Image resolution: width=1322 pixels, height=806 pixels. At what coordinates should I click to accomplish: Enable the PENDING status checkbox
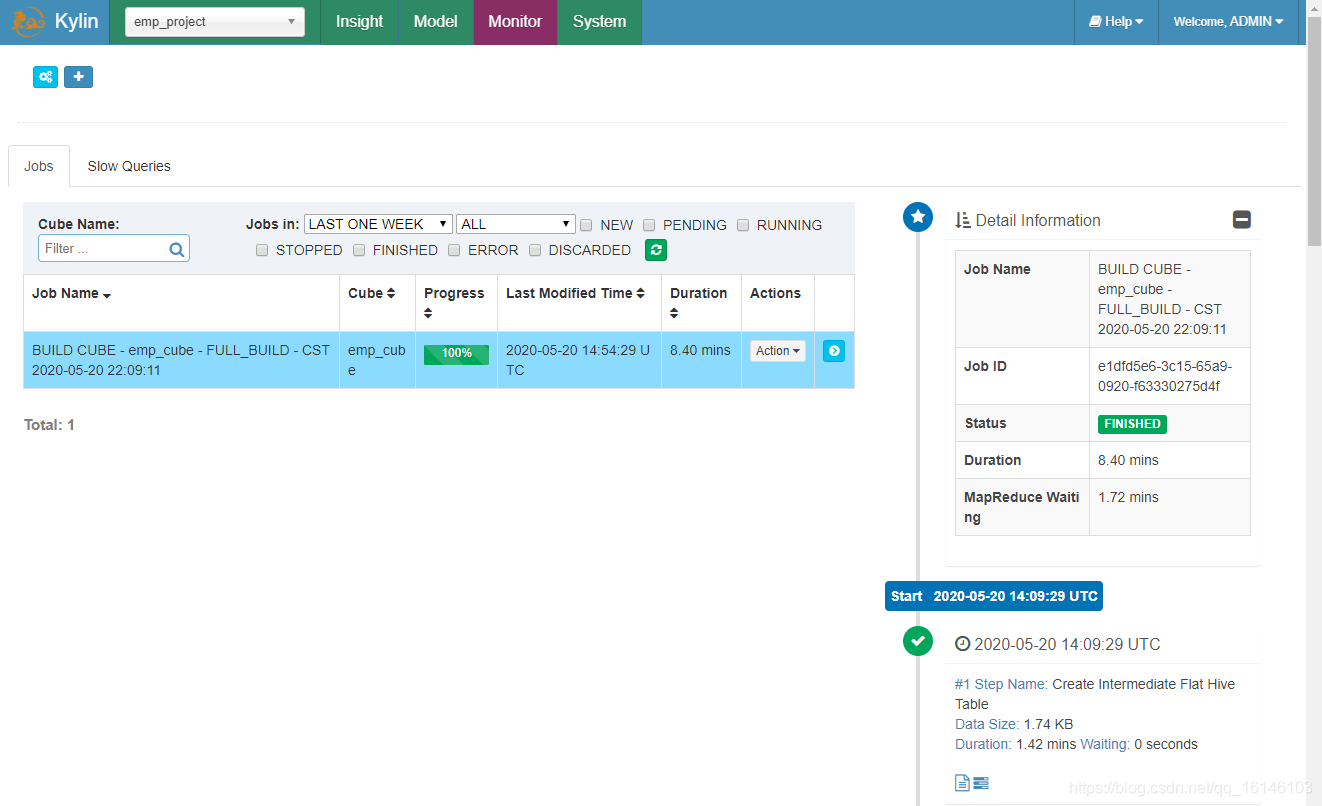[x=649, y=225]
